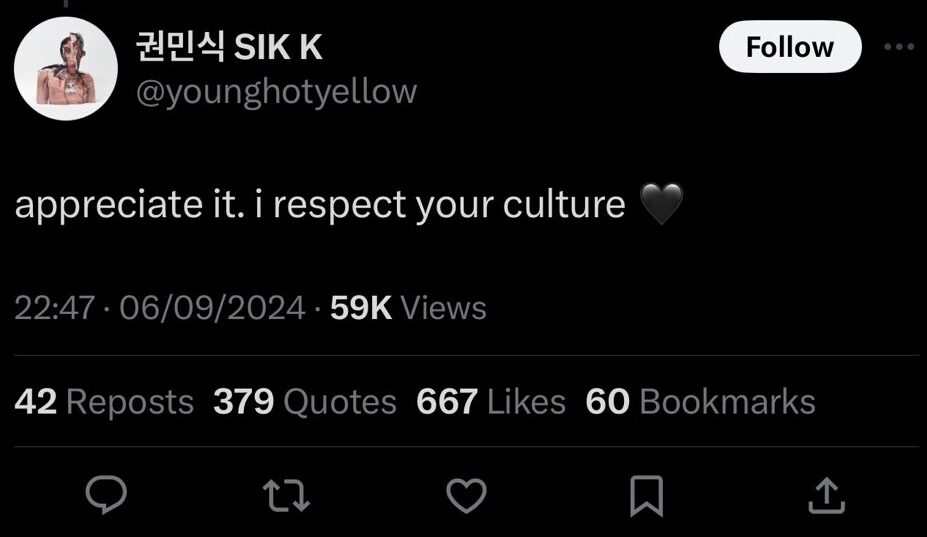Click the @younghotyellow handle
Viewport: 927px width, 537px height.
pos(277,92)
